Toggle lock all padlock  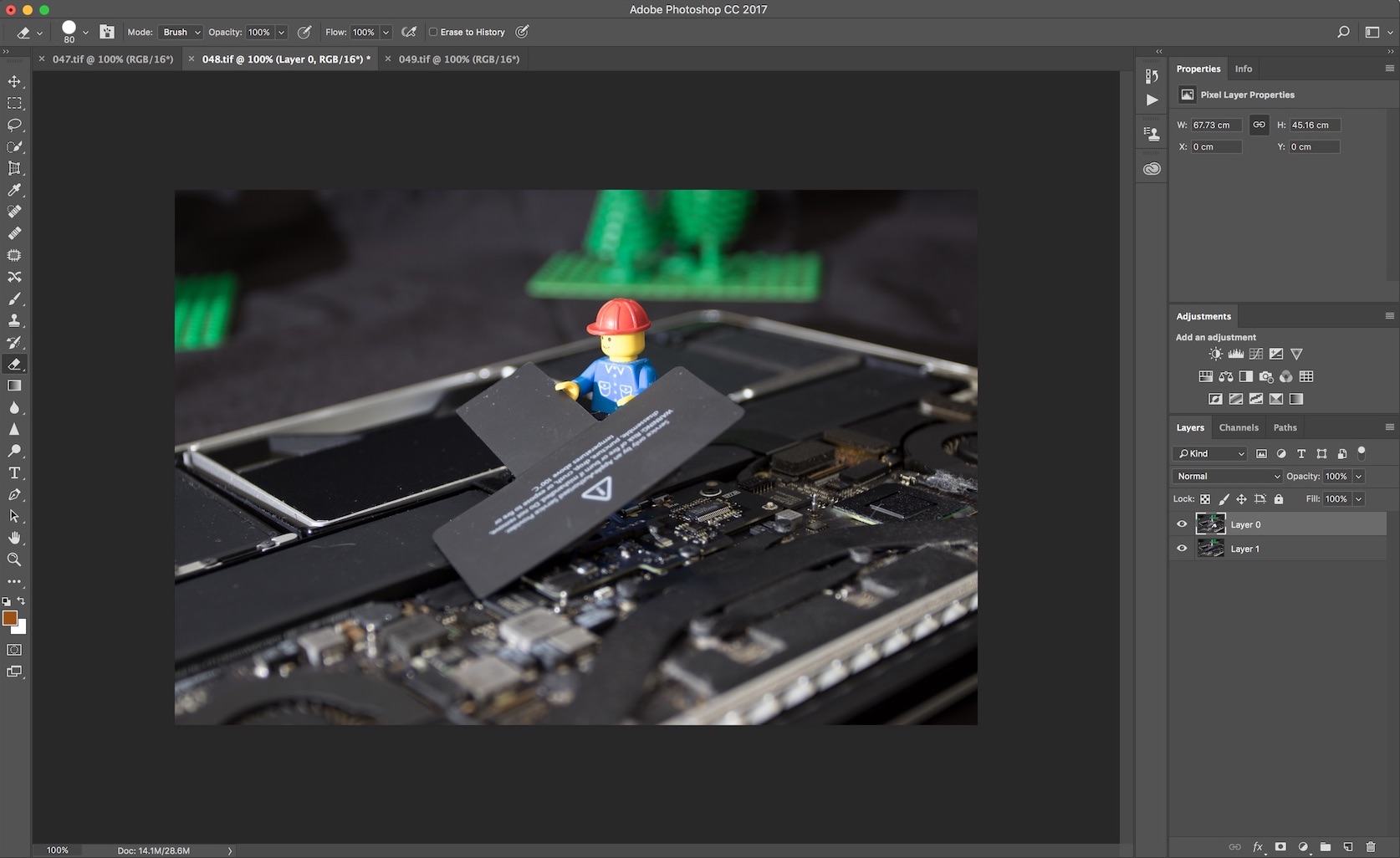point(1279,499)
